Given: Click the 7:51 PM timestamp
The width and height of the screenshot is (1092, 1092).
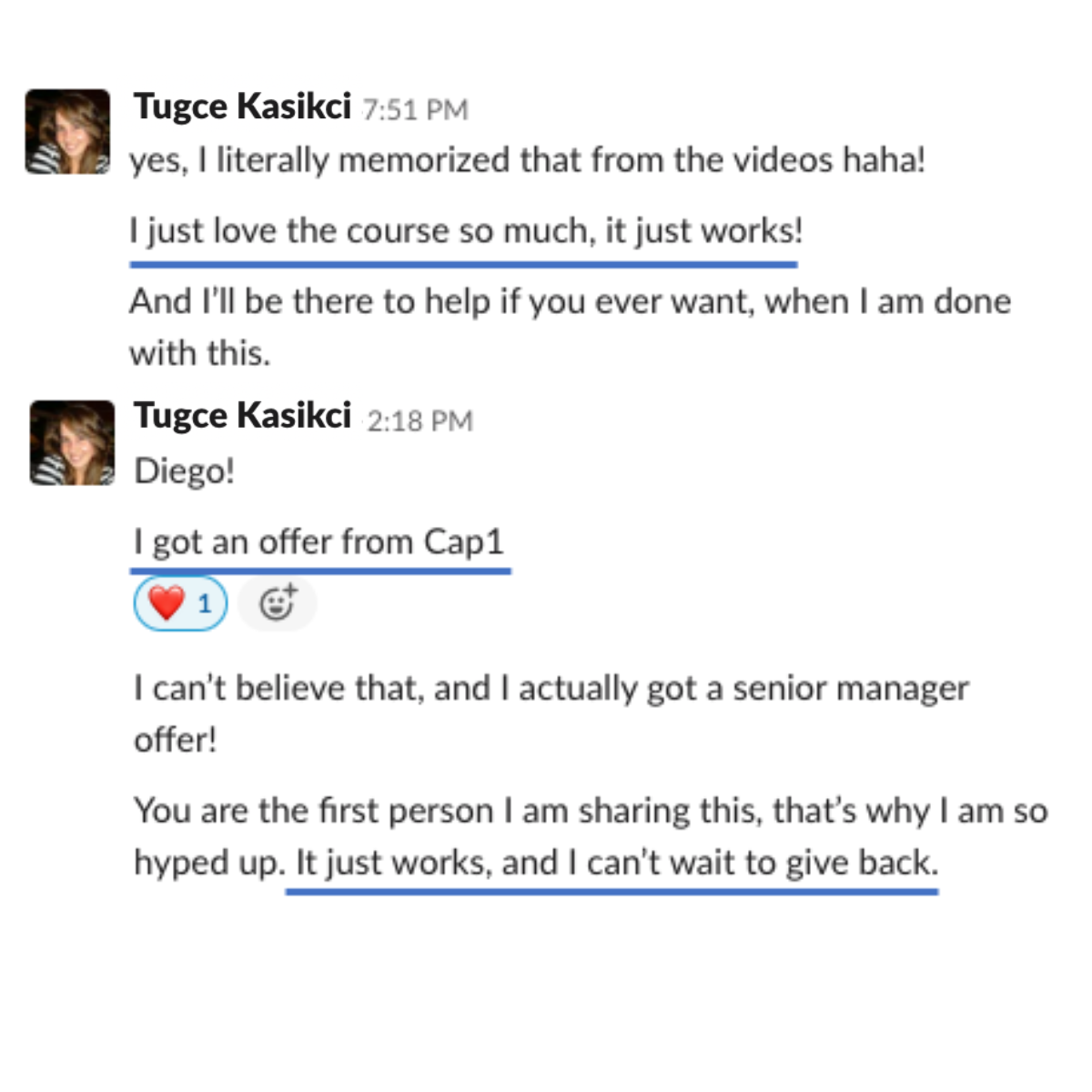Looking at the screenshot, I should click(415, 110).
